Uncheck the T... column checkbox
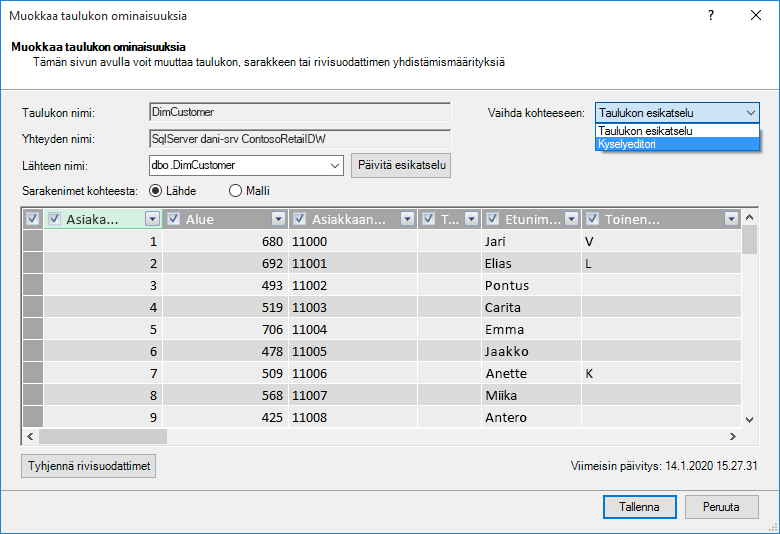The height and width of the screenshot is (534, 780). [x=428, y=218]
